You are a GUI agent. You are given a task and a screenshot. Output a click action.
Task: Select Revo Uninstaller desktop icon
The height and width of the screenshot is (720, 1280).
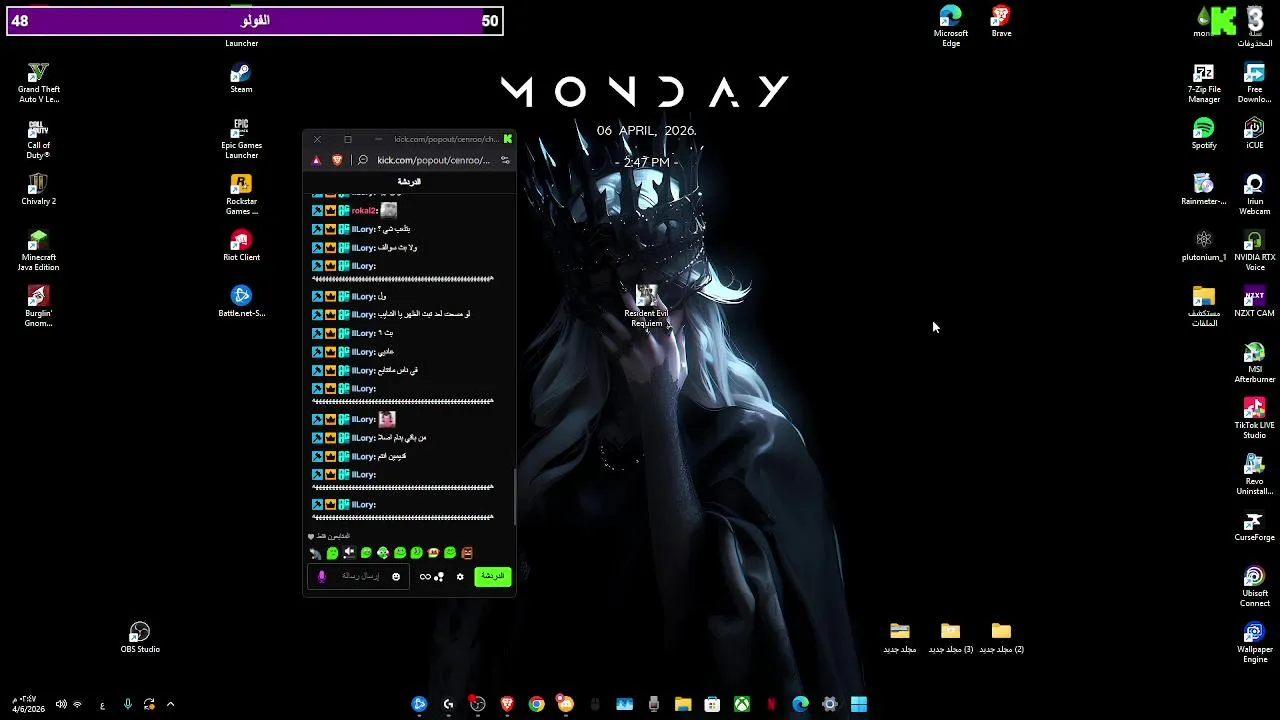click(x=1254, y=475)
